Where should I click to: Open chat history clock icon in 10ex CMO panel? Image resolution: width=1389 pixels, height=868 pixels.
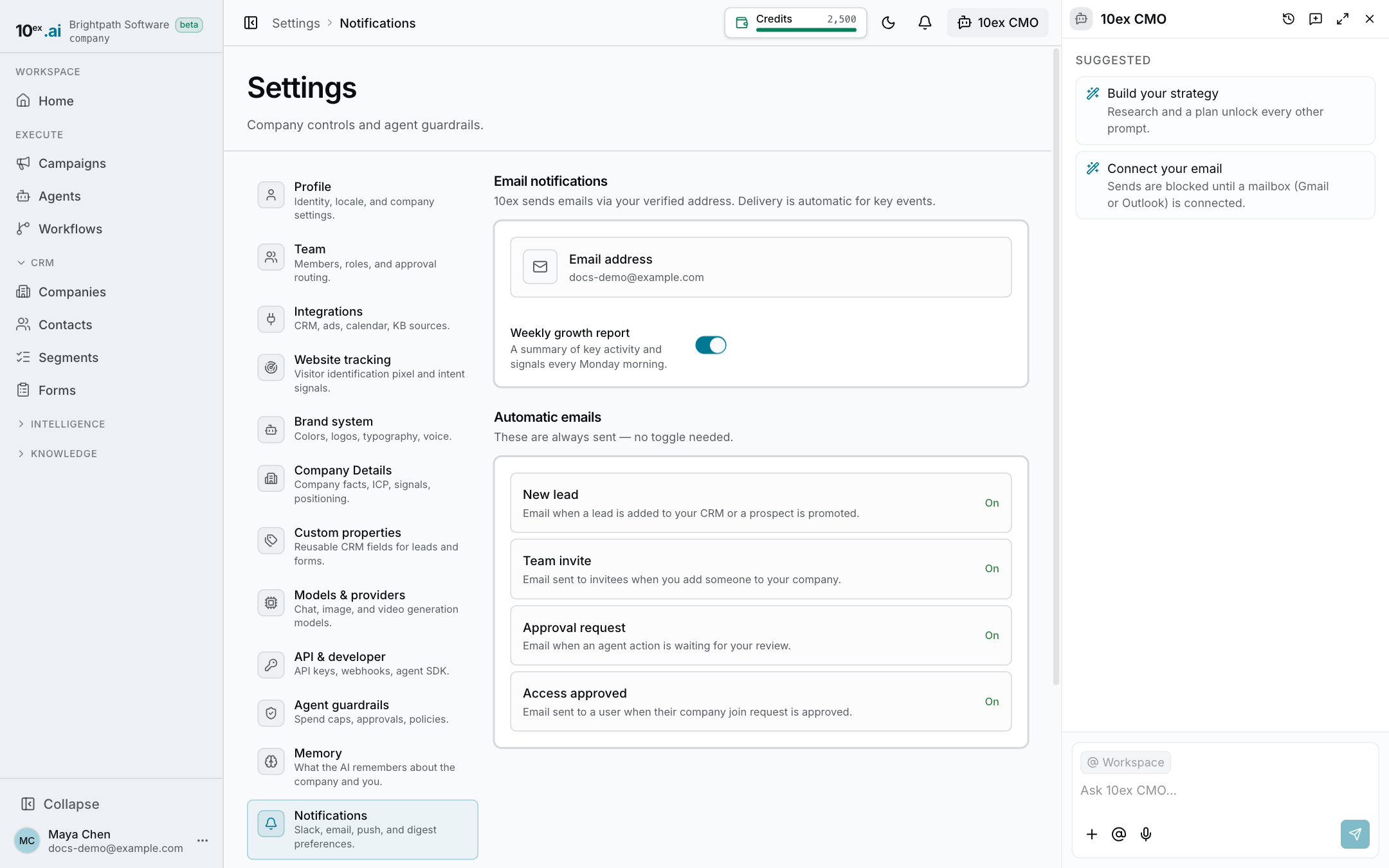point(1288,19)
